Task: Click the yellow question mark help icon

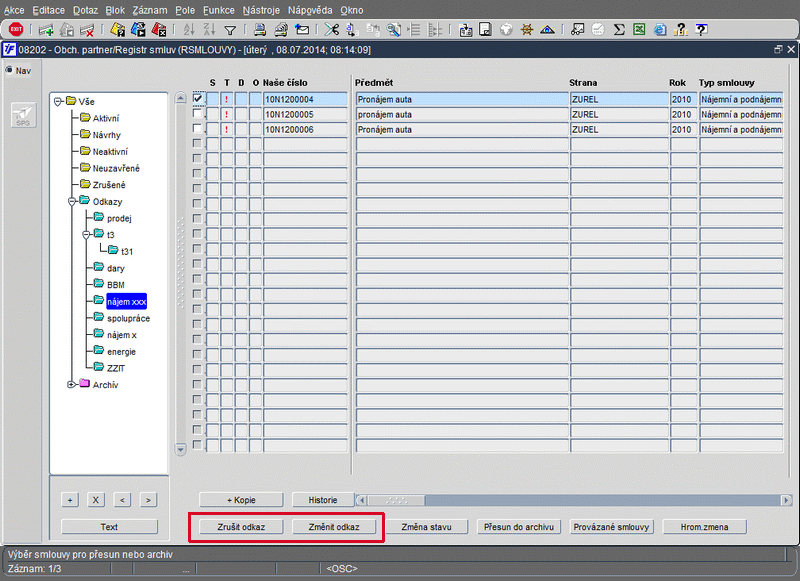Action: pos(681,30)
